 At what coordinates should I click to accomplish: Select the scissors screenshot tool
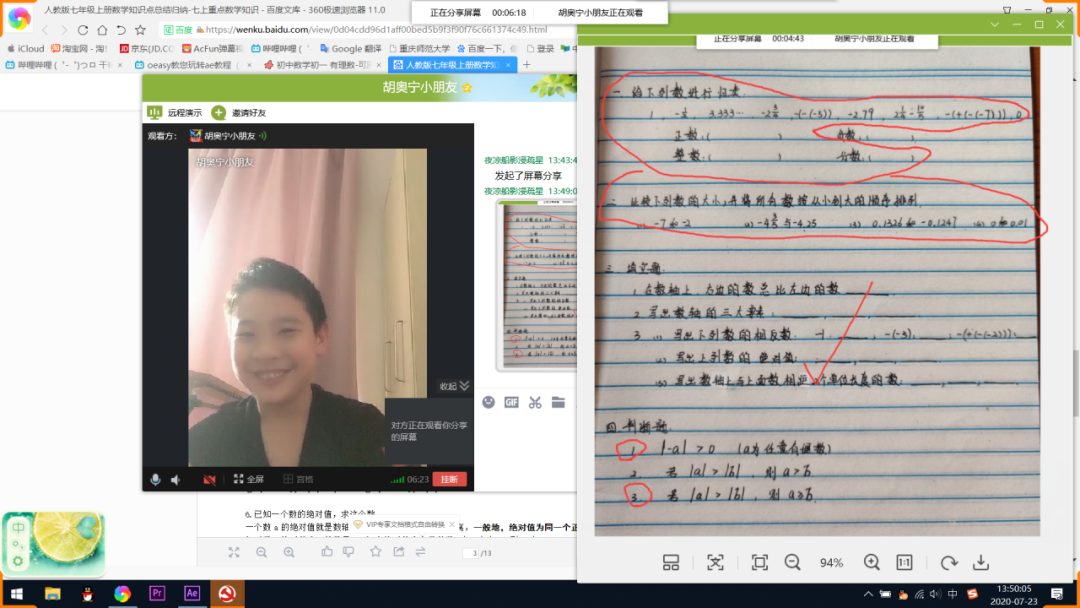point(535,402)
